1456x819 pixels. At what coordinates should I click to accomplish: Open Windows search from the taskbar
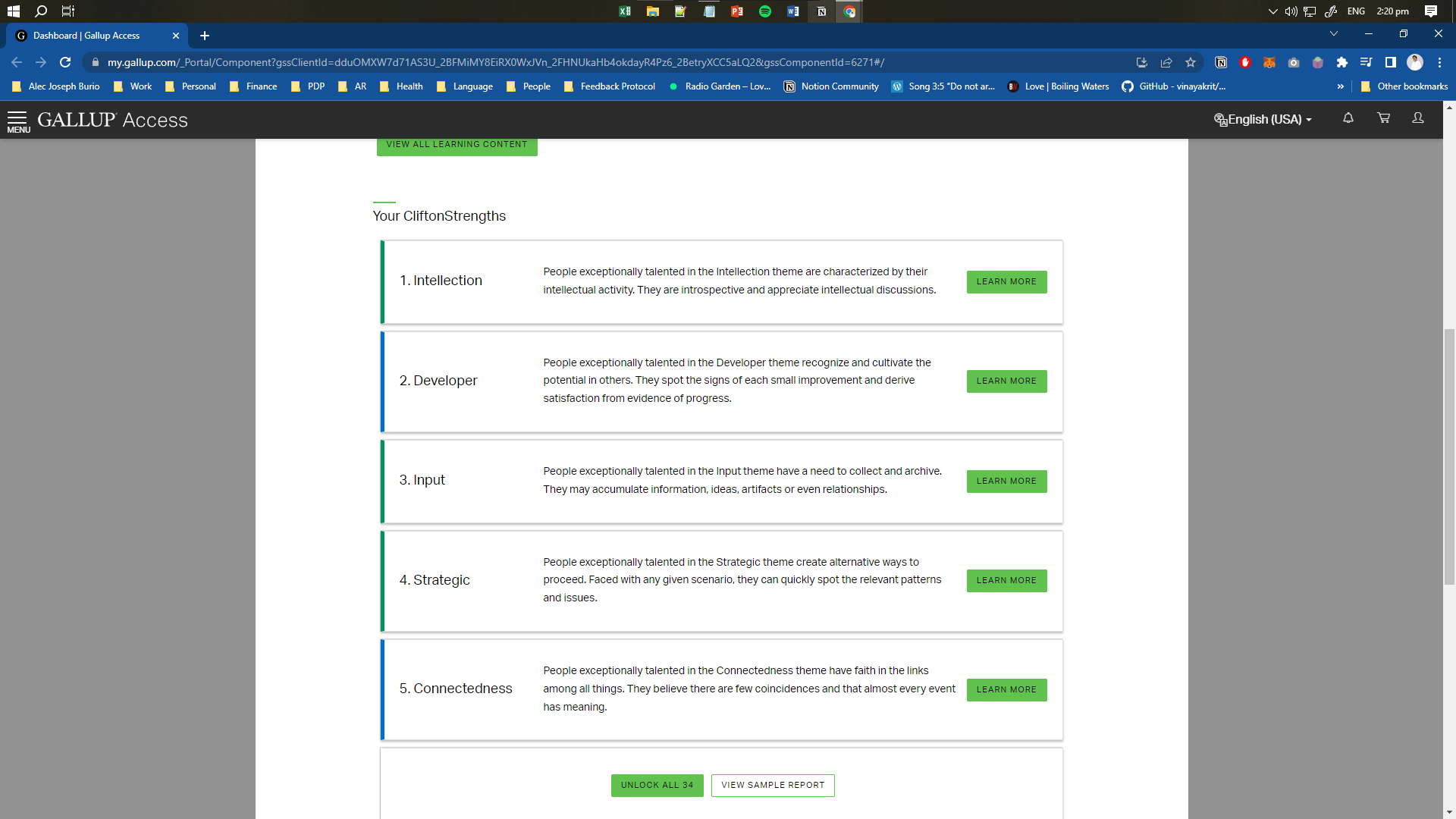(x=41, y=11)
